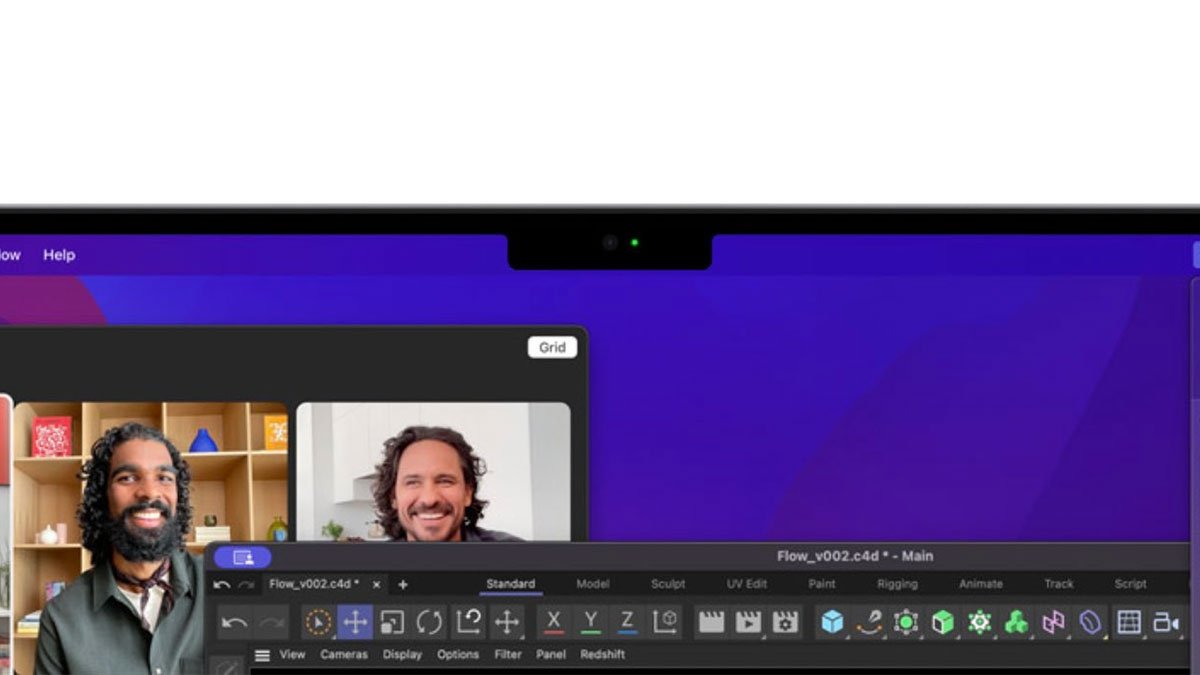Render to Picture Viewer with play clapperboard
The height and width of the screenshot is (675, 1200).
coord(748,622)
